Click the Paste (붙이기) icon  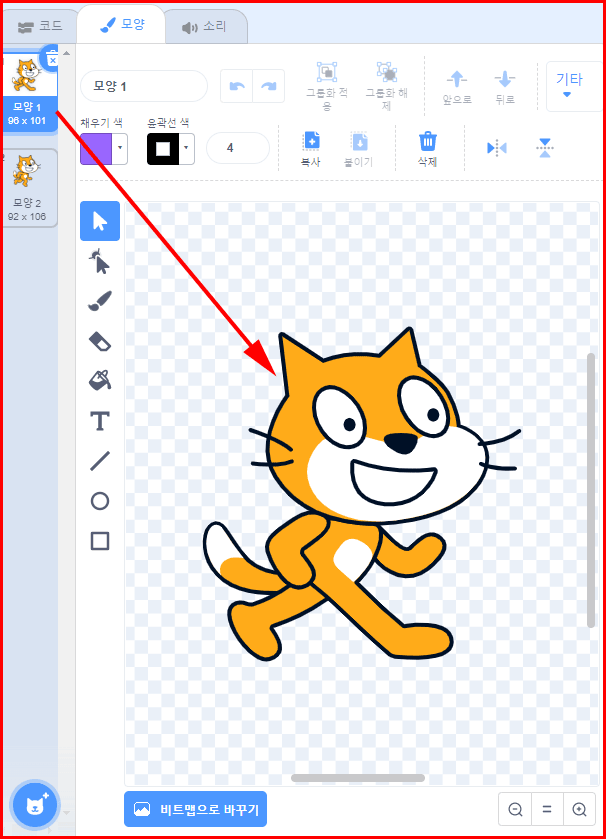(x=359, y=142)
